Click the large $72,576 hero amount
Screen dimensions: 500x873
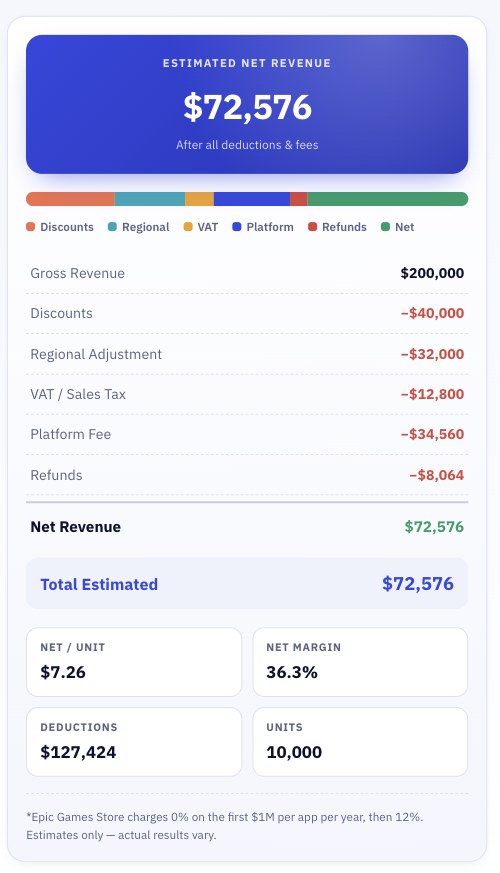(x=247, y=107)
